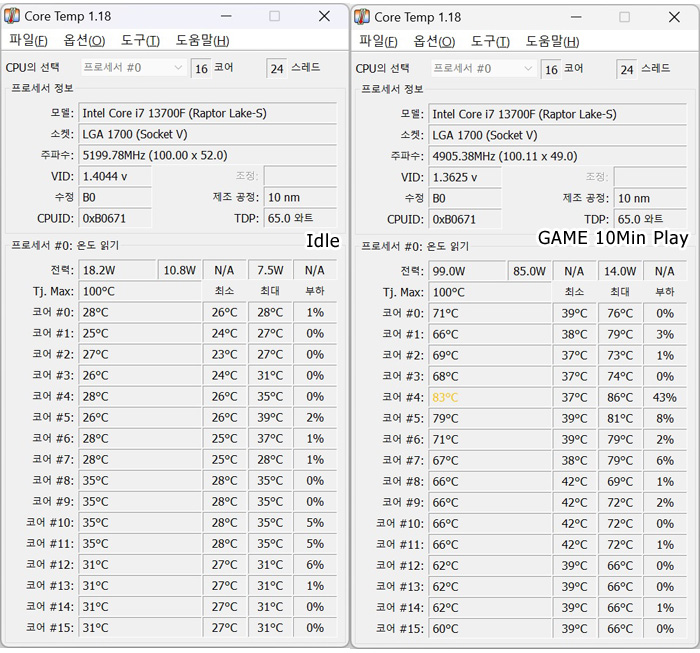Click 86°C max for core #4
The image size is (700, 653).
(x=620, y=397)
